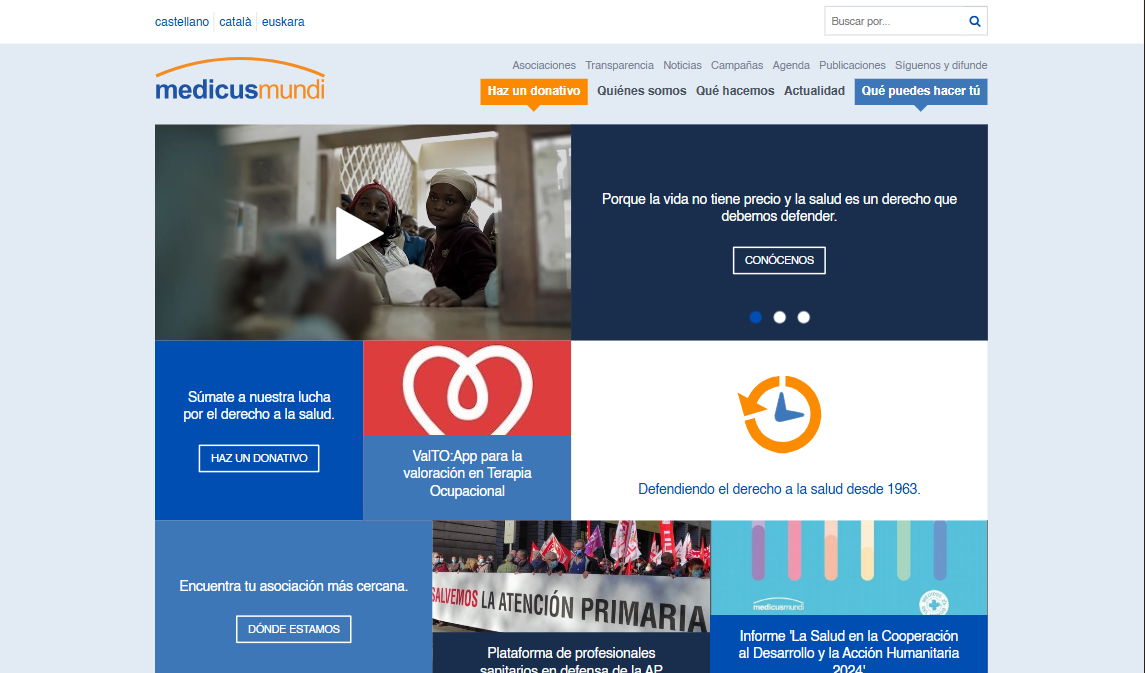Open 'Síguenos y difunde' link
Image resolution: width=1145 pixels, height=673 pixels.
(941, 65)
